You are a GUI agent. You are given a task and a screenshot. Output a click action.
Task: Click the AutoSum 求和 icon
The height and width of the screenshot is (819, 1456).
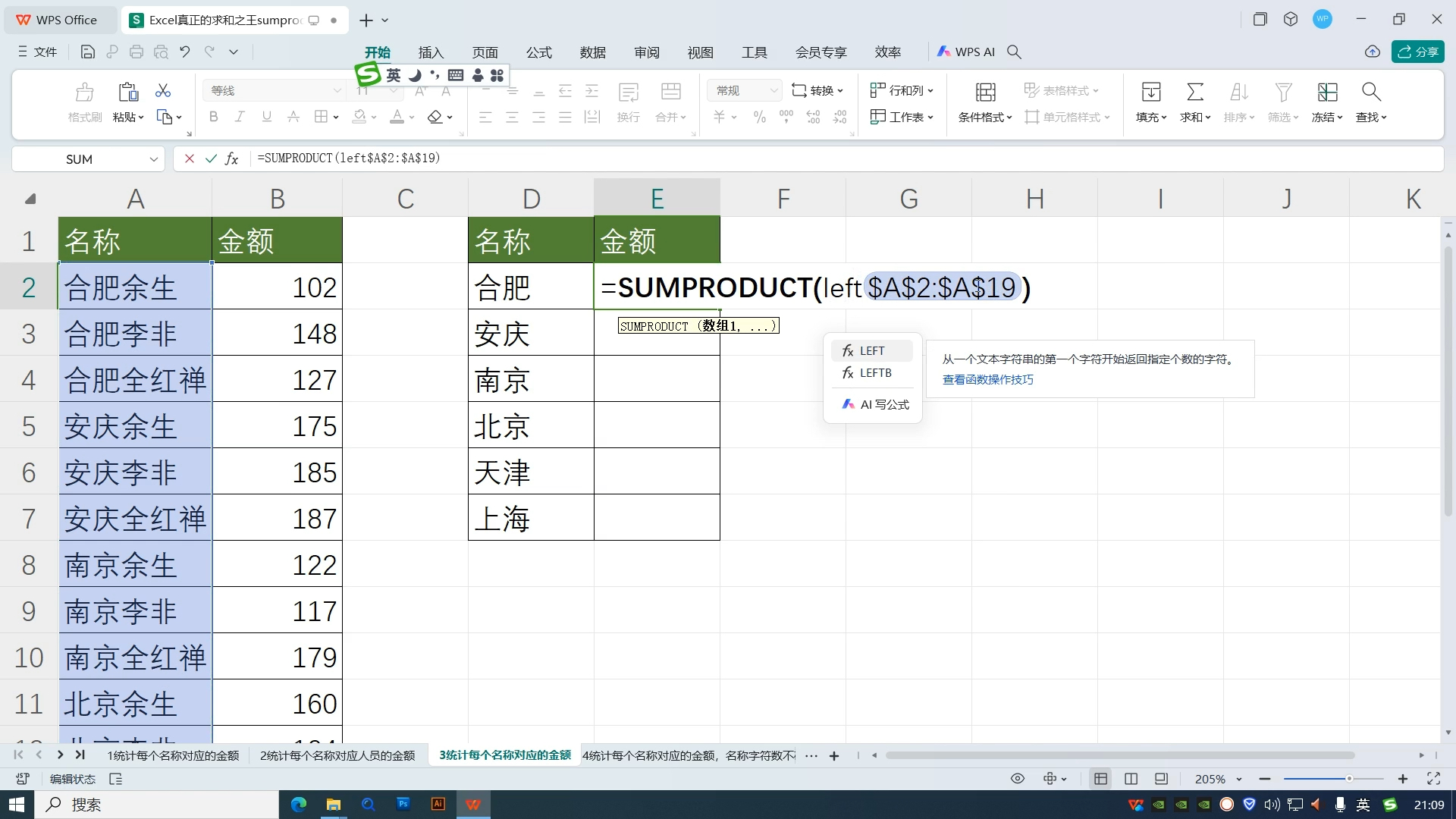coord(1194,93)
